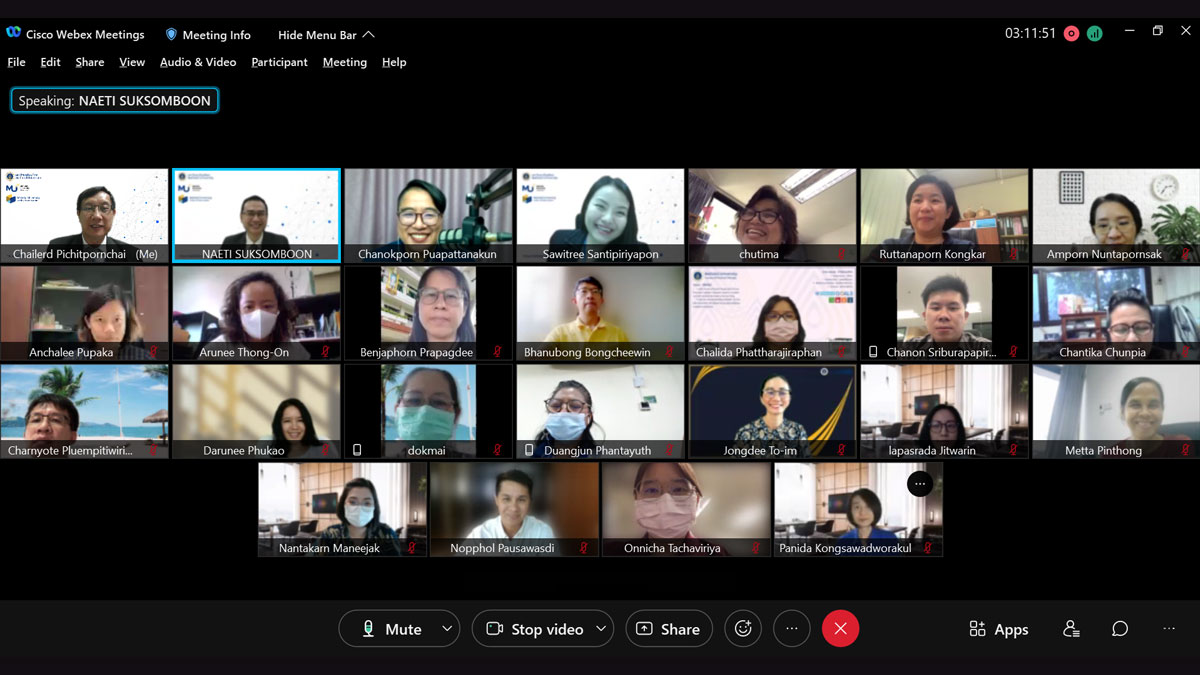Open the Meeting menu
1200x675 pixels.
[x=344, y=62]
